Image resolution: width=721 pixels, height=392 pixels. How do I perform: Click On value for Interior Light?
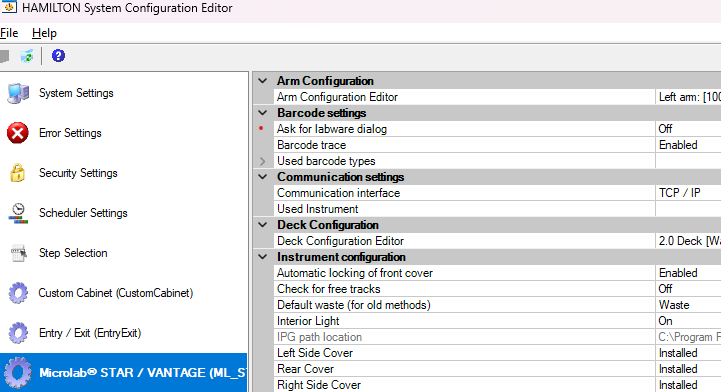[688, 321]
